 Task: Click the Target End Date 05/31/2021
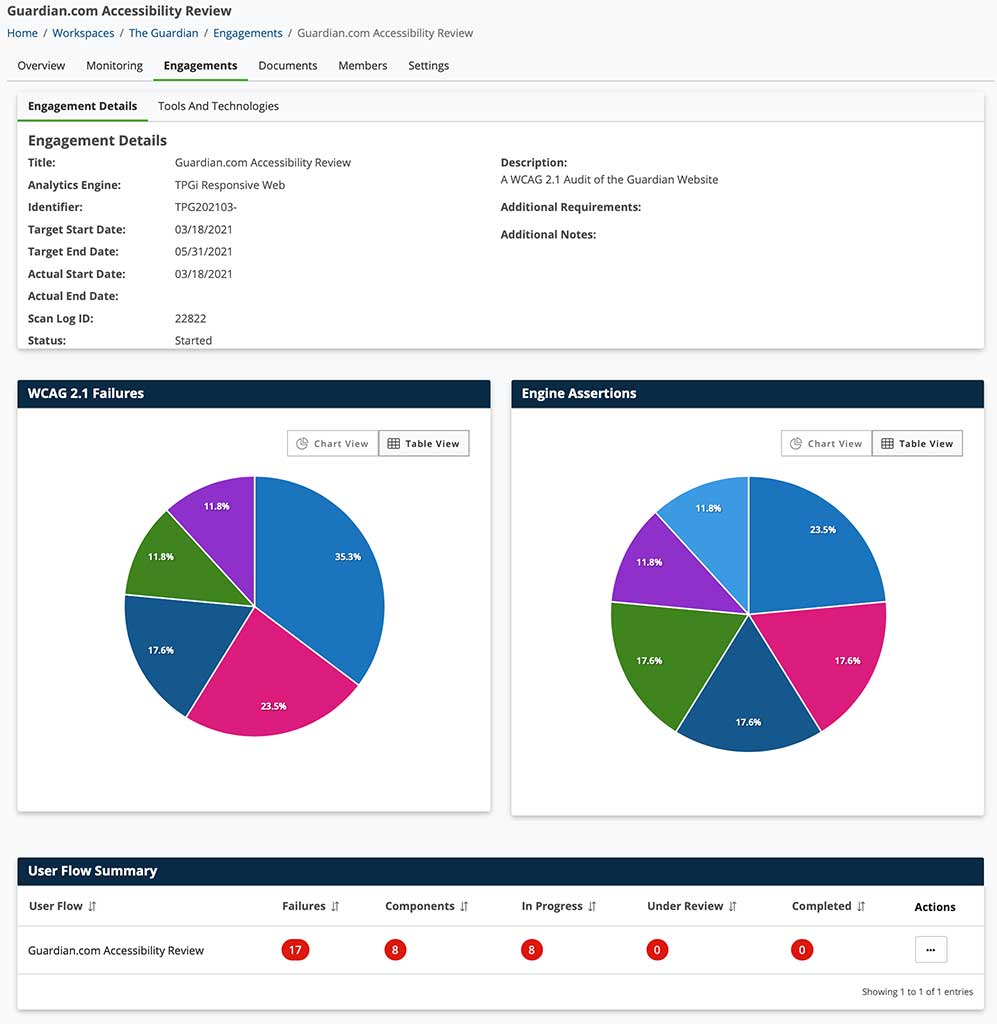(203, 251)
